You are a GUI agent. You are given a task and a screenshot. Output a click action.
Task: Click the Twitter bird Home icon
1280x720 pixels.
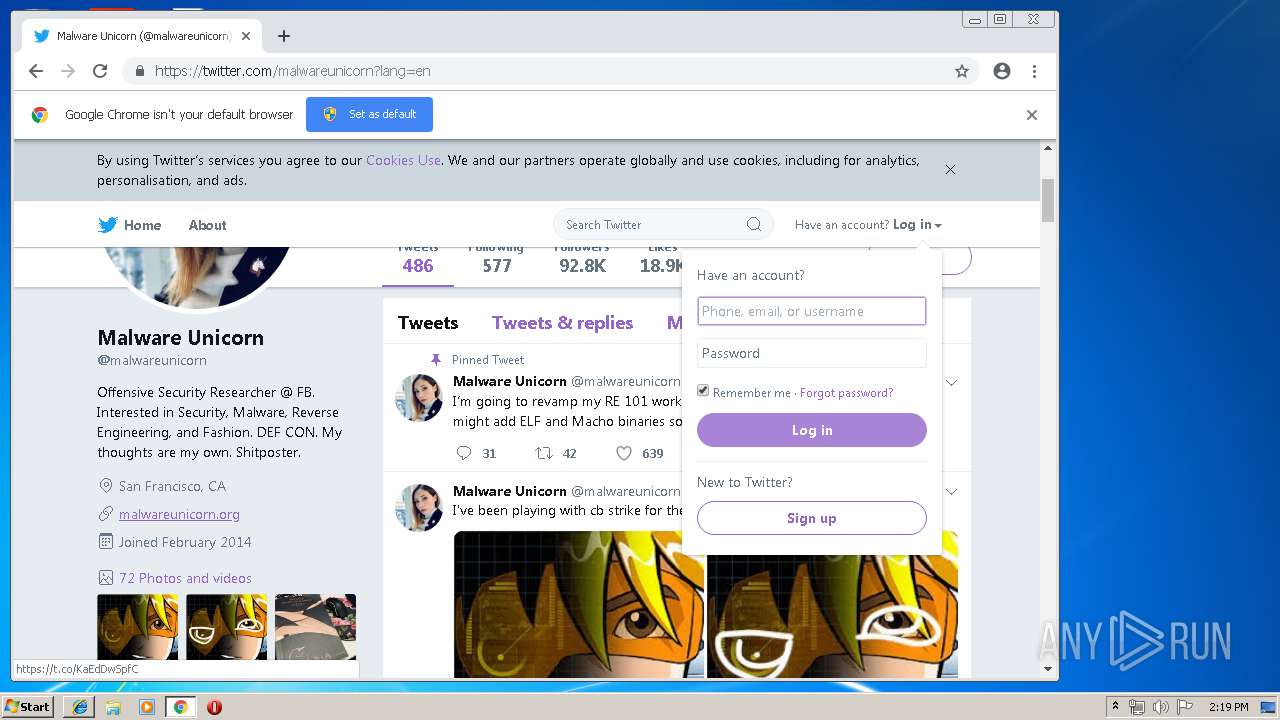pos(108,225)
